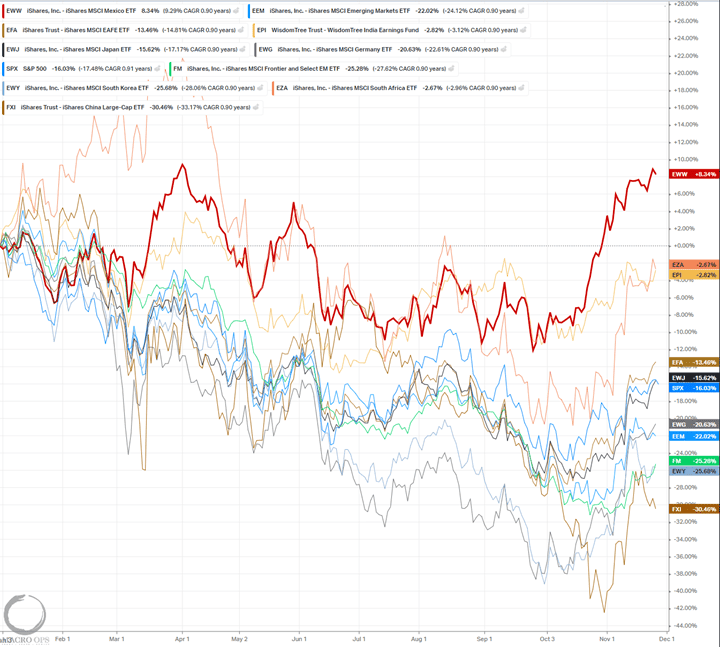Click the black color bar beside EWJ
The image size is (720, 647).
click(3, 49)
